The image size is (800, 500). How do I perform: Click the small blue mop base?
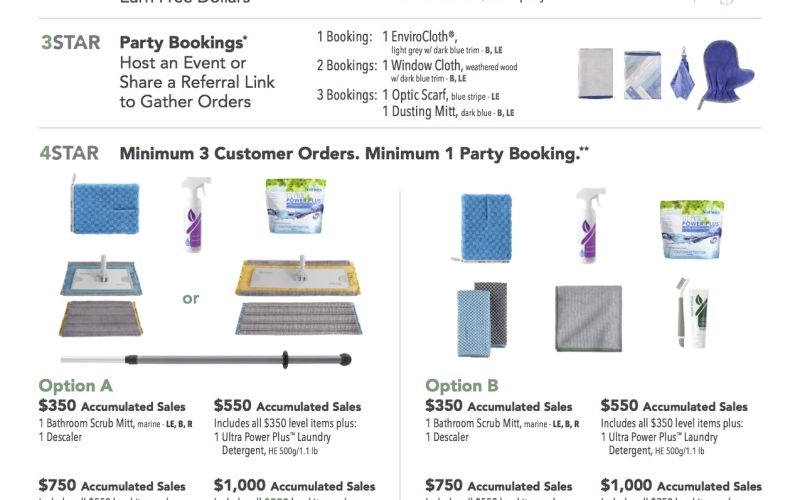click(x=101, y=276)
